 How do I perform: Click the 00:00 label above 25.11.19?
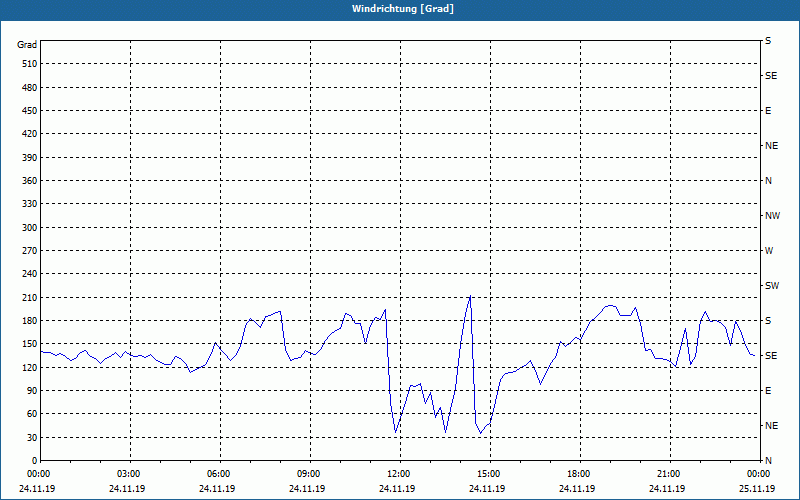[x=759, y=474]
